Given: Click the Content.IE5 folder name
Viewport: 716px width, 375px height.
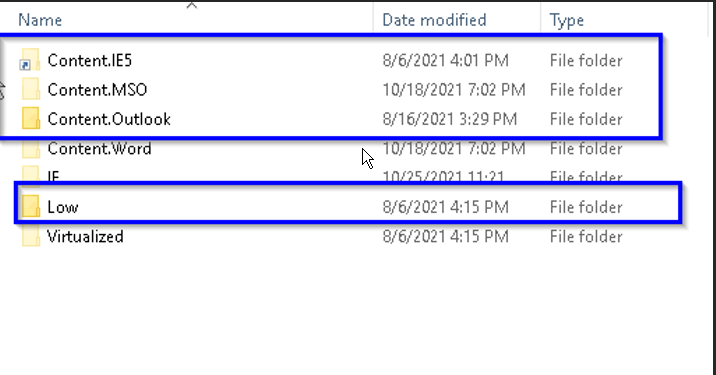Looking at the screenshot, I should click(90, 60).
